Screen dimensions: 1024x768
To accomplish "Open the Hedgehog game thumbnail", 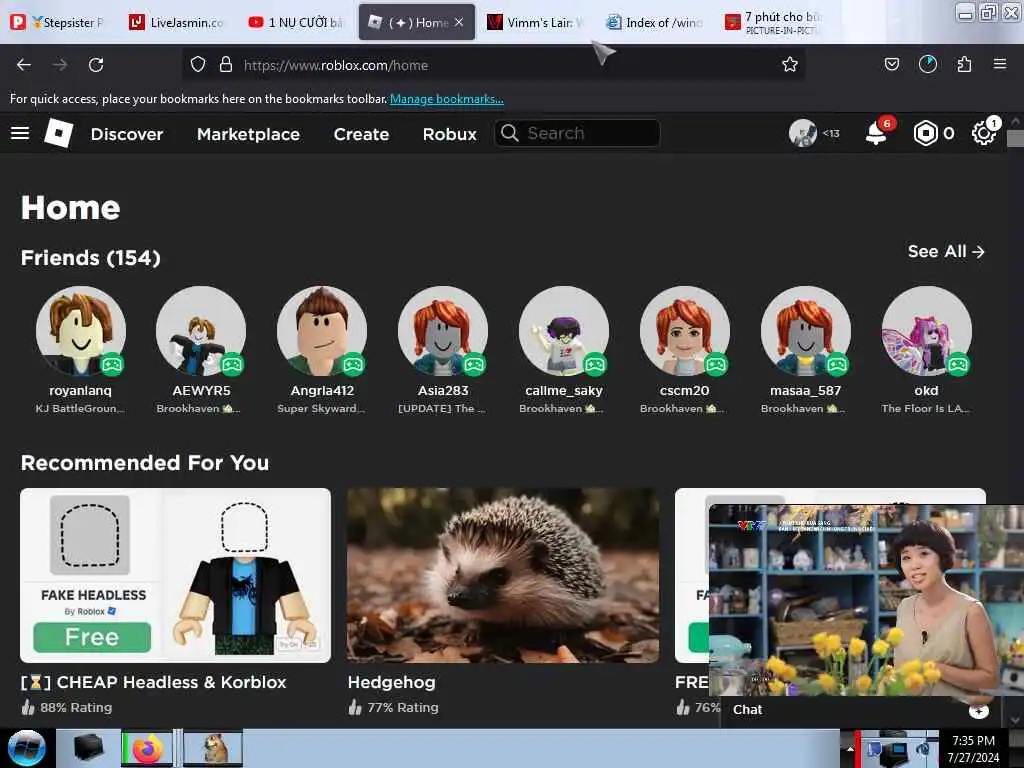I will (503, 575).
